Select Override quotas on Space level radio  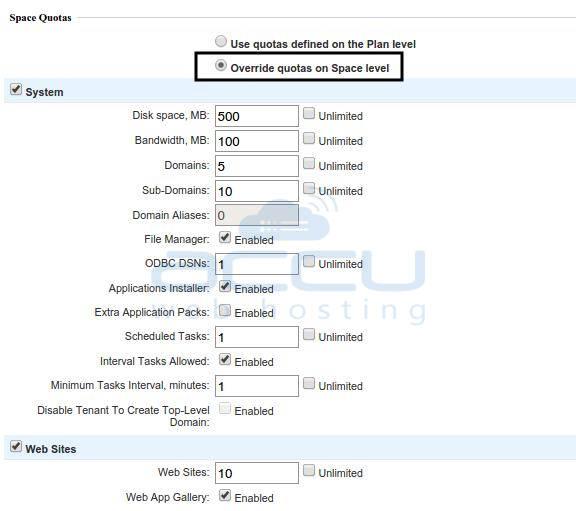tap(221, 65)
